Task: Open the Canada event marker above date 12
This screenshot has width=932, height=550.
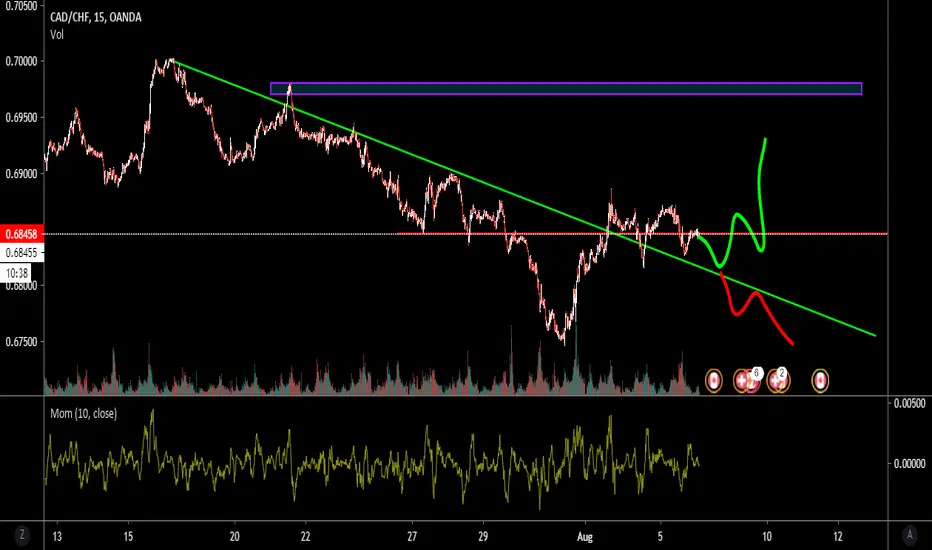Action: [x=820, y=381]
